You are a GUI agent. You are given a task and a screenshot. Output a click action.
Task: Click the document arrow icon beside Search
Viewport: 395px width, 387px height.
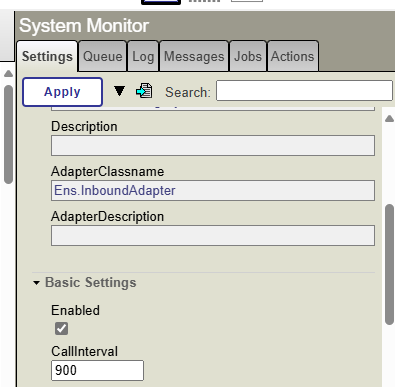click(x=144, y=91)
